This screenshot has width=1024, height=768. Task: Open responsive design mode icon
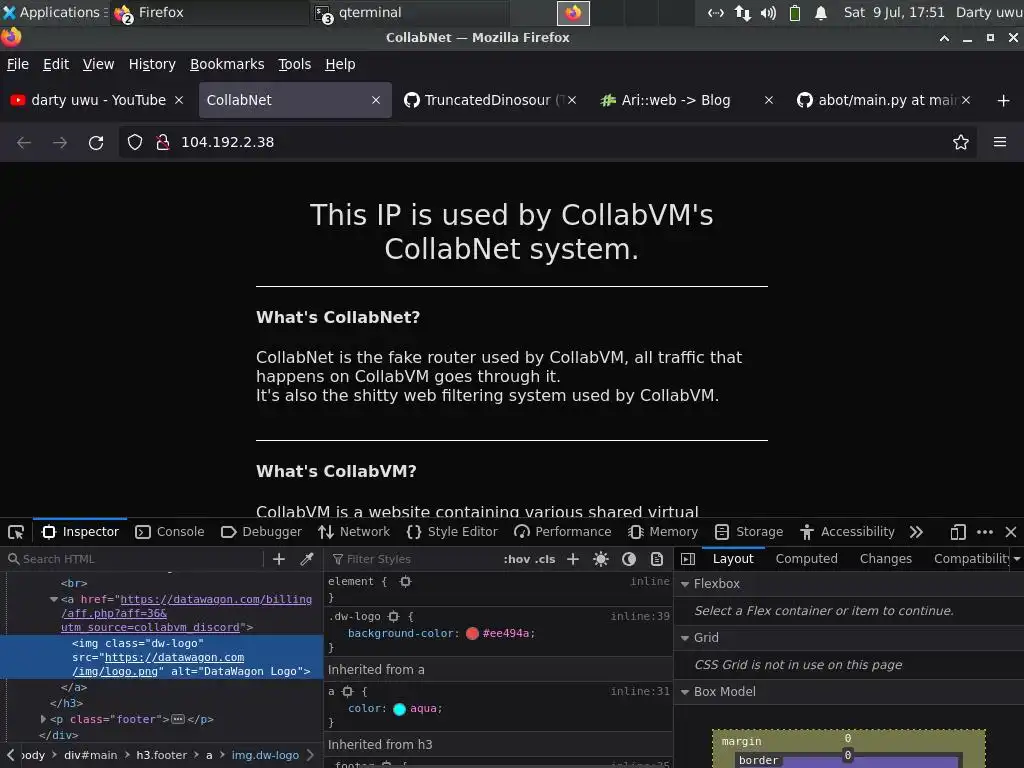(957, 532)
